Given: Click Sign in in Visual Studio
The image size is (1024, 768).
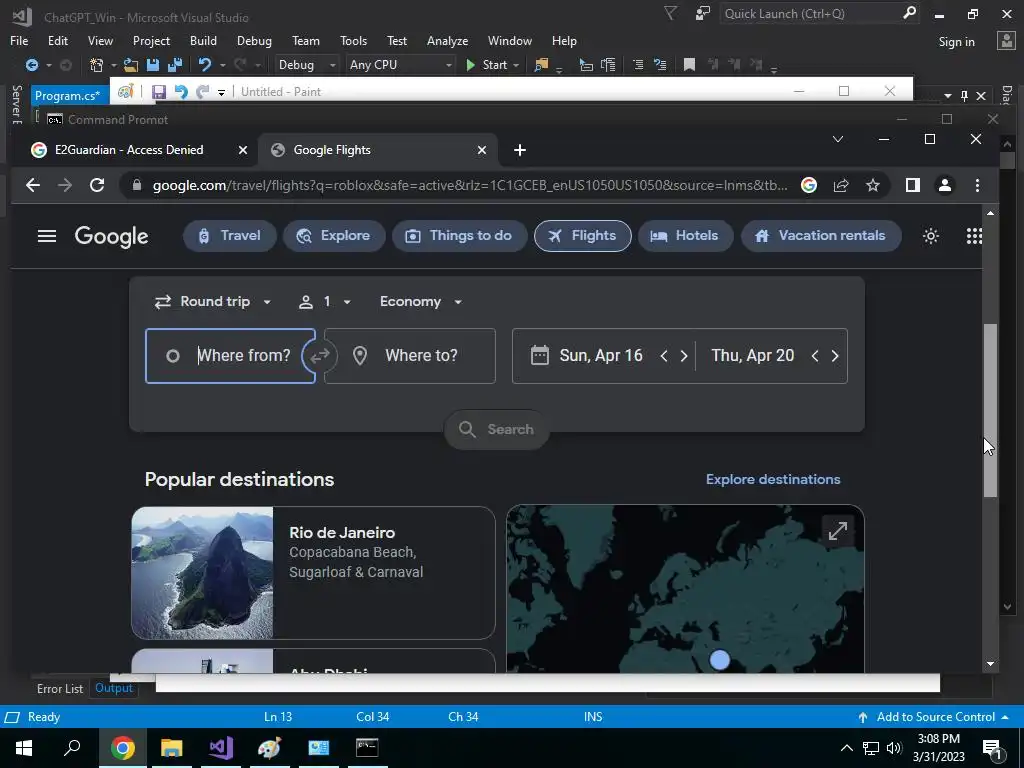Looking at the screenshot, I should point(956,42).
